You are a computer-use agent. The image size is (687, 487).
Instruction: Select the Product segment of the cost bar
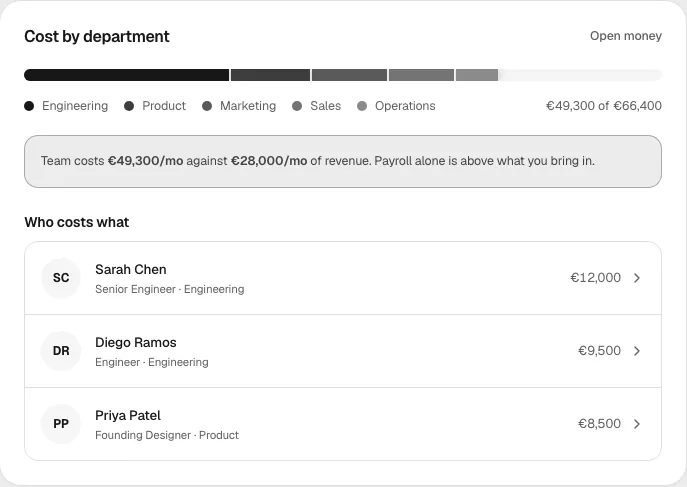(x=270, y=75)
